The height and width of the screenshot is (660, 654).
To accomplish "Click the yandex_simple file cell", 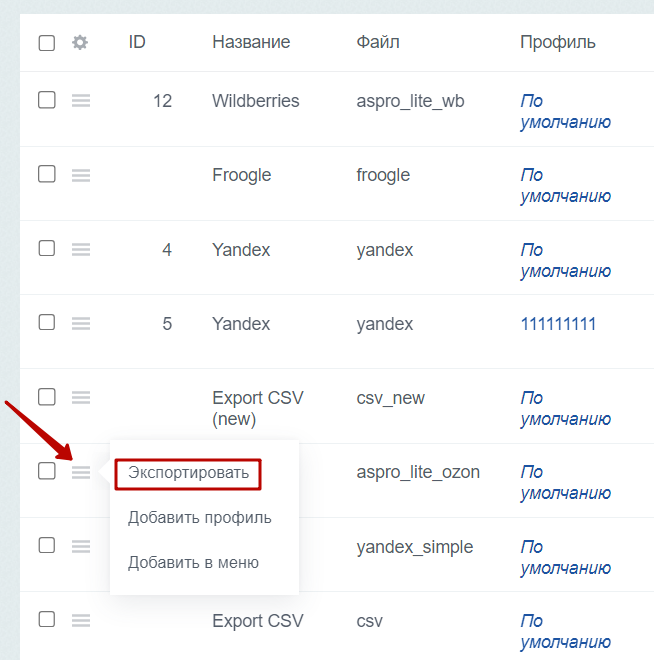I will (x=415, y=548).
